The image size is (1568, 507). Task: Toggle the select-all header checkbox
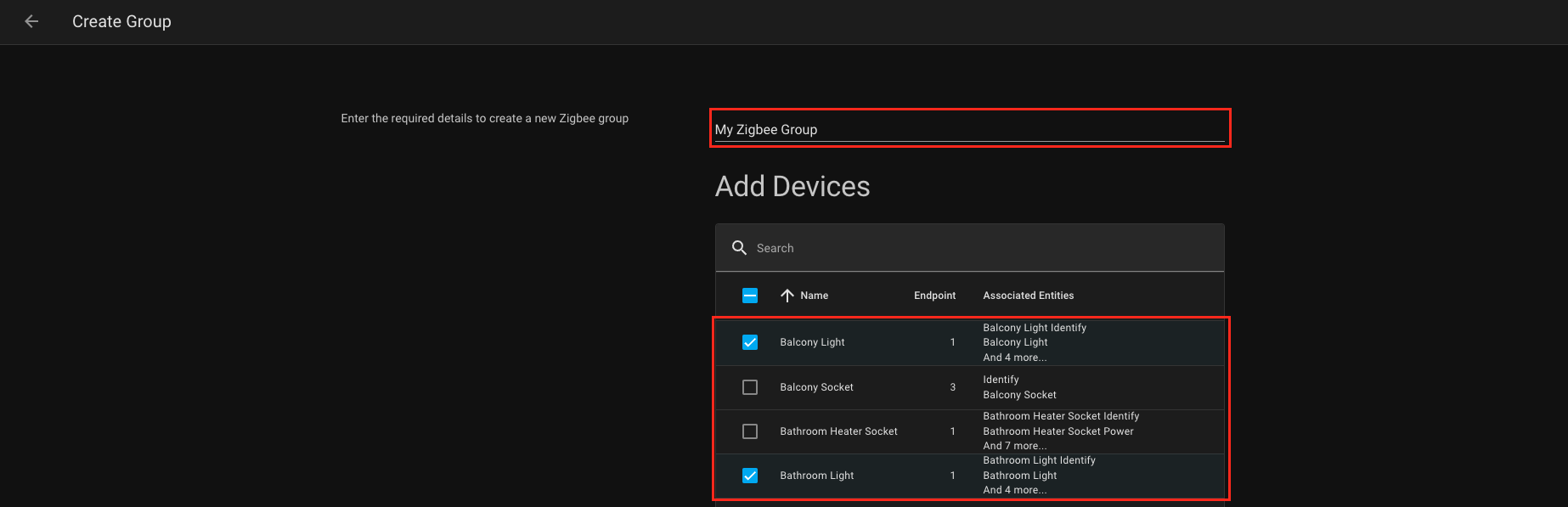pyautogui.click(x=750, y=296)
